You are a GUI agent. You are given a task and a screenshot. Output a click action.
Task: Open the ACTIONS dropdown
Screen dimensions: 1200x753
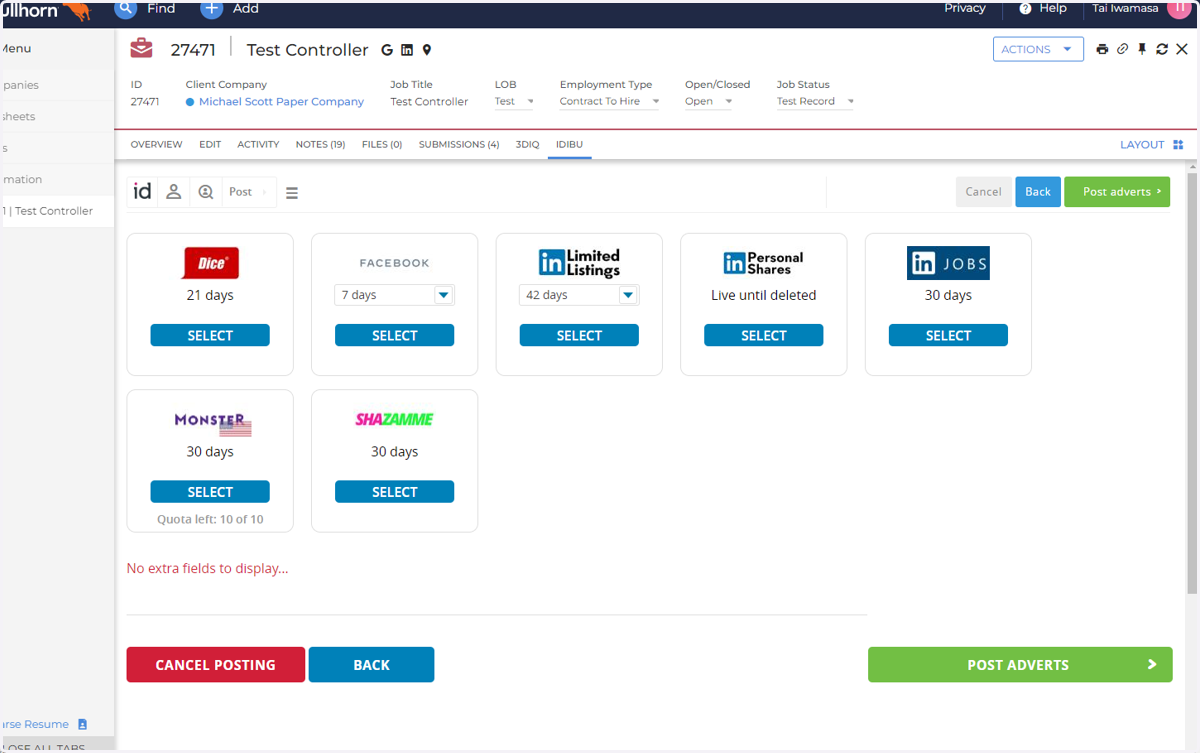(1038, 49)
